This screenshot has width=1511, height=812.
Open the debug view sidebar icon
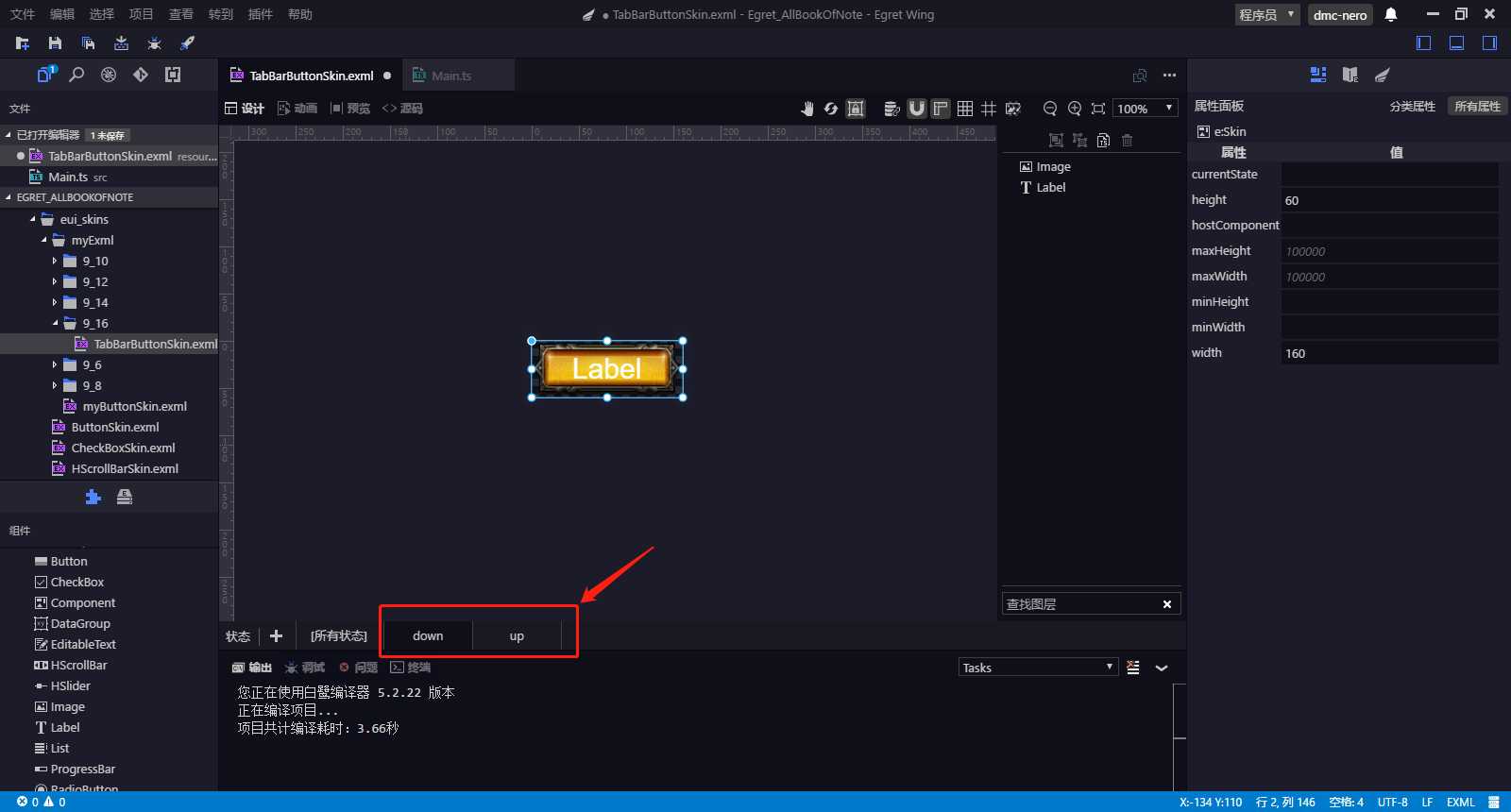tap(109, 75)
